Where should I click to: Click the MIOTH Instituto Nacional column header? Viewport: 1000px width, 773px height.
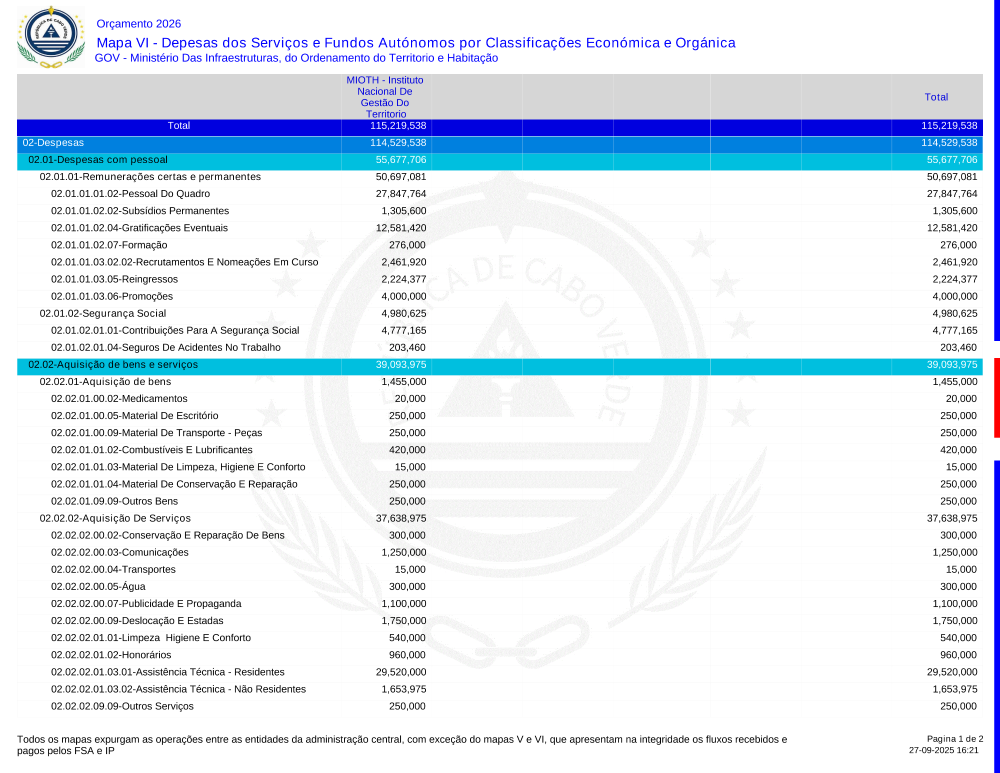pyautogui.click(x=384, y=97)
